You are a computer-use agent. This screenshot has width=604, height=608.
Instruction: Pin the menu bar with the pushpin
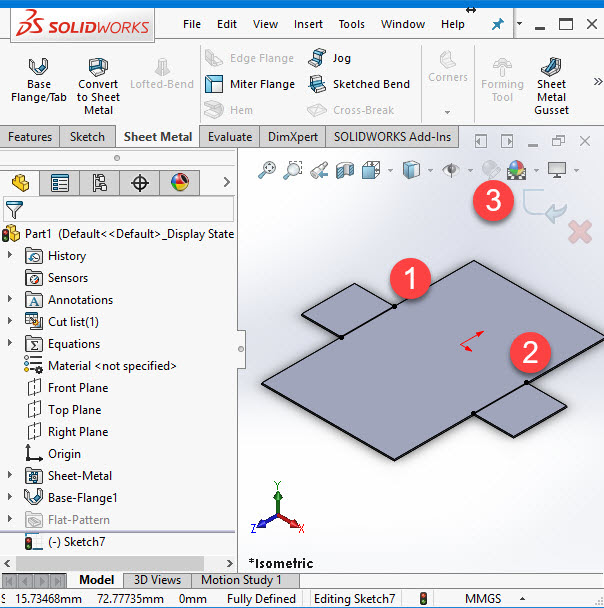(x=497, y=24)
